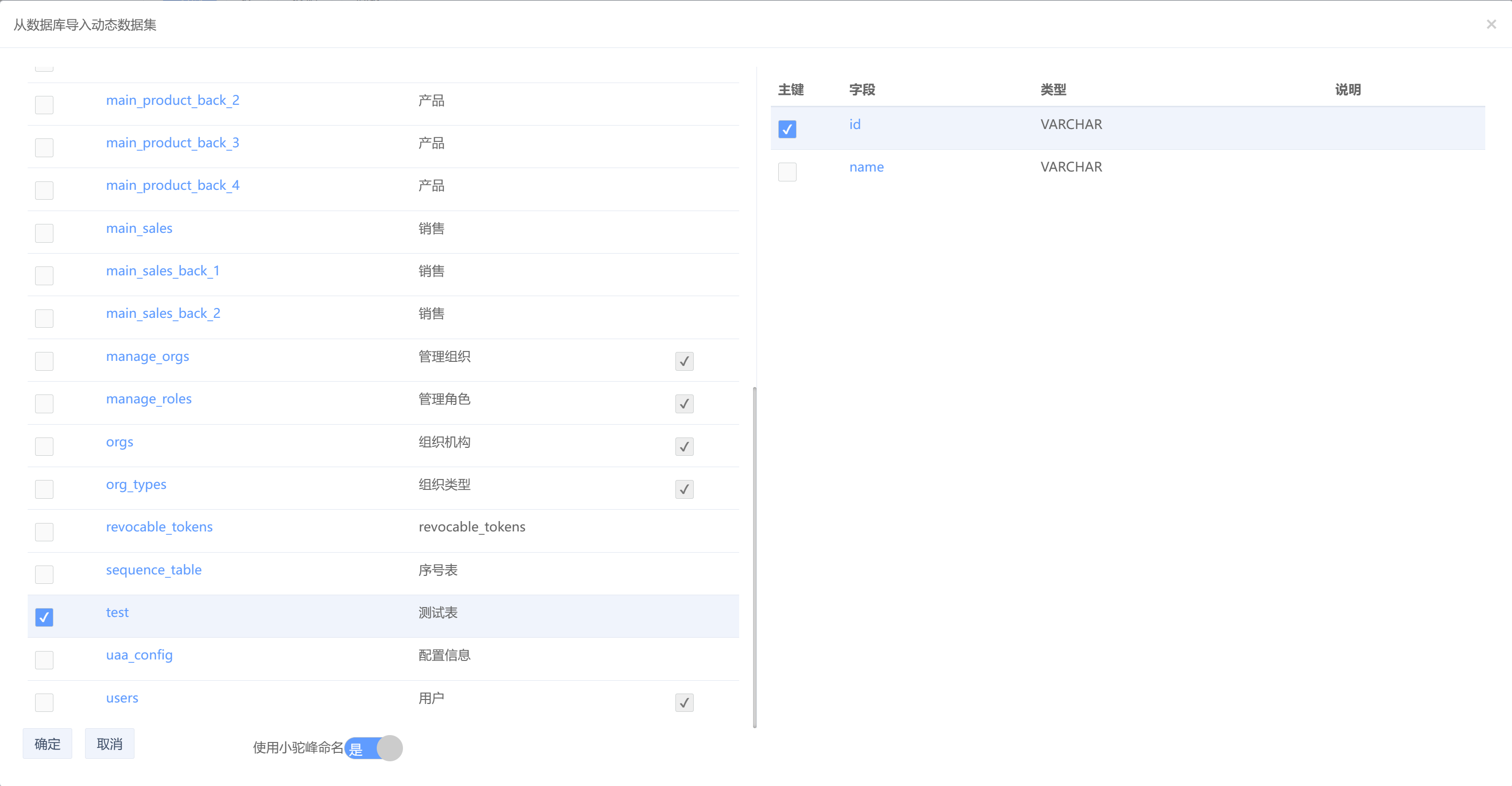This screenshot has width=1512, height=786.
Task: Click the id field link
Action: (854, 125)
